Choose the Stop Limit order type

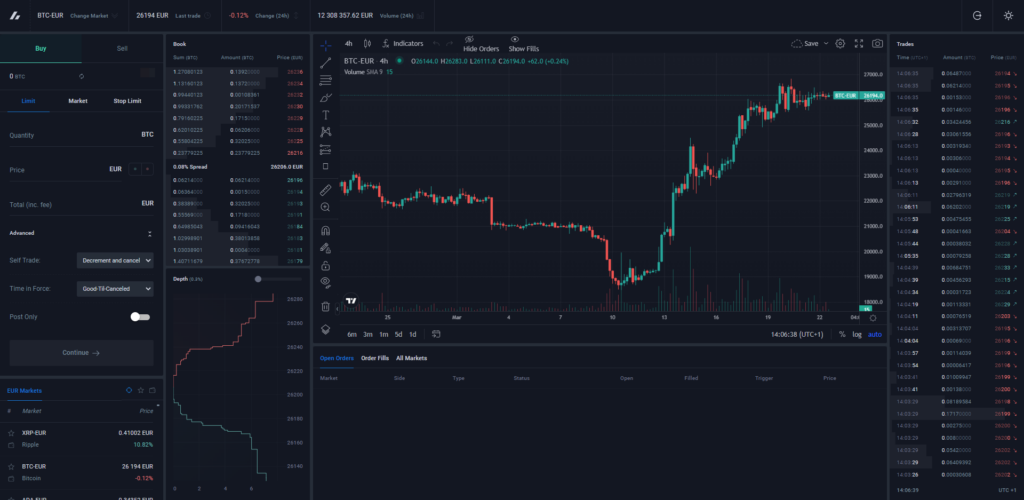[x=127, y=101]
